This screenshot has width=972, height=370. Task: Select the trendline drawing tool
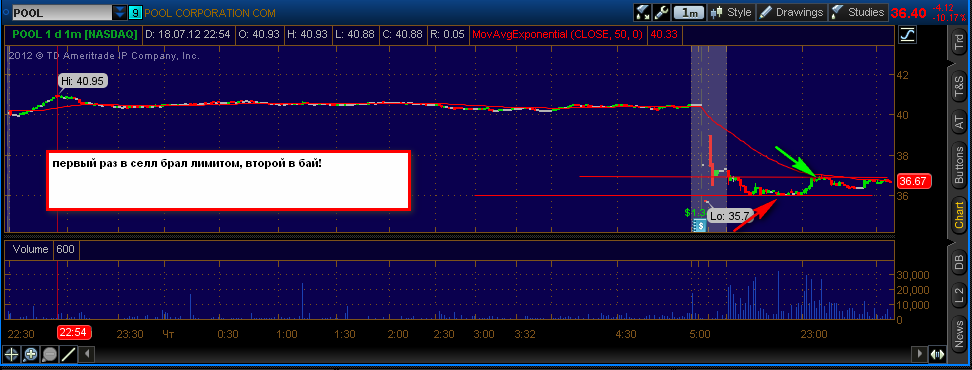point(69,355)
